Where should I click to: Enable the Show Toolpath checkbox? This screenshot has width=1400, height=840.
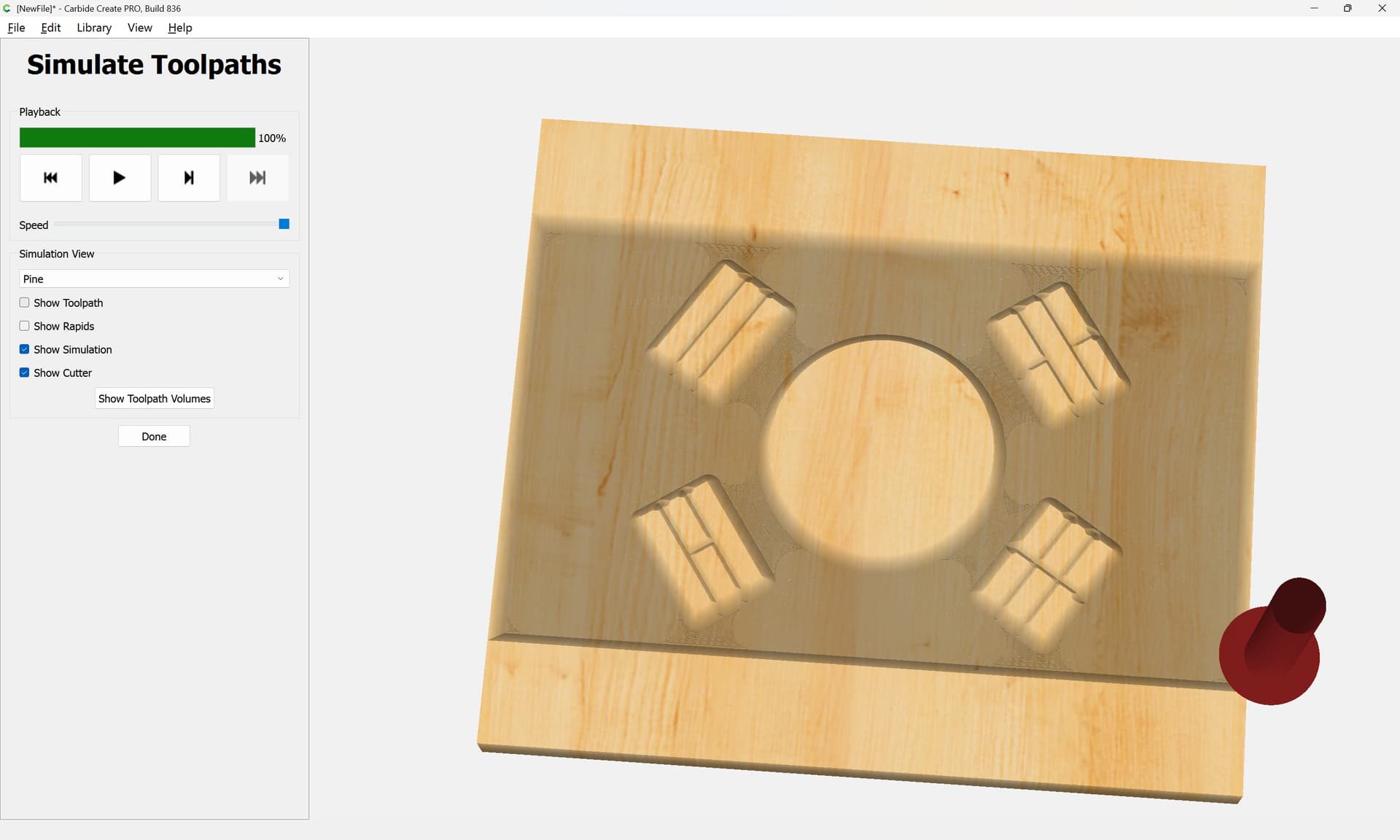[25, 303]
